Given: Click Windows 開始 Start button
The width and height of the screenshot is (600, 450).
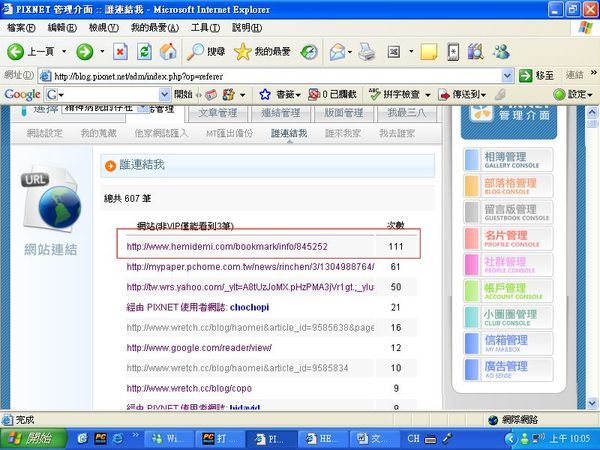Looking at the screenshot, I should 34,439.
